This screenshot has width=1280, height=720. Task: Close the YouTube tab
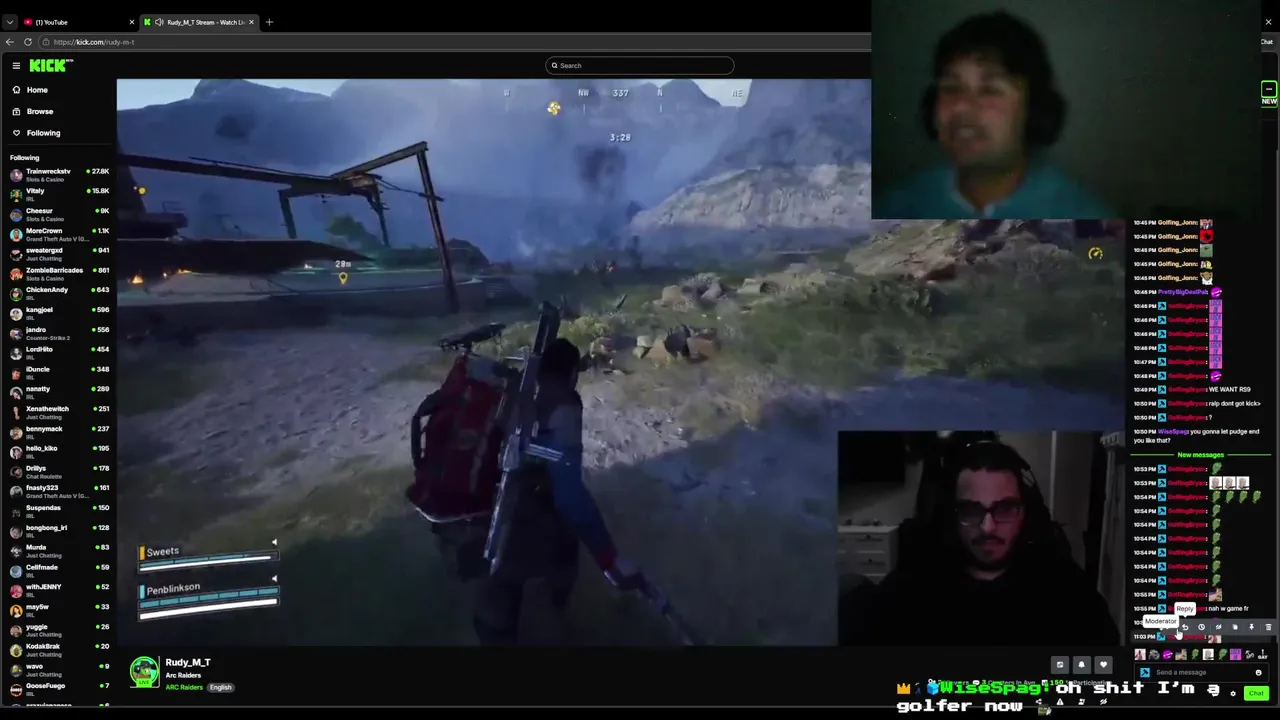coord(132,22)
